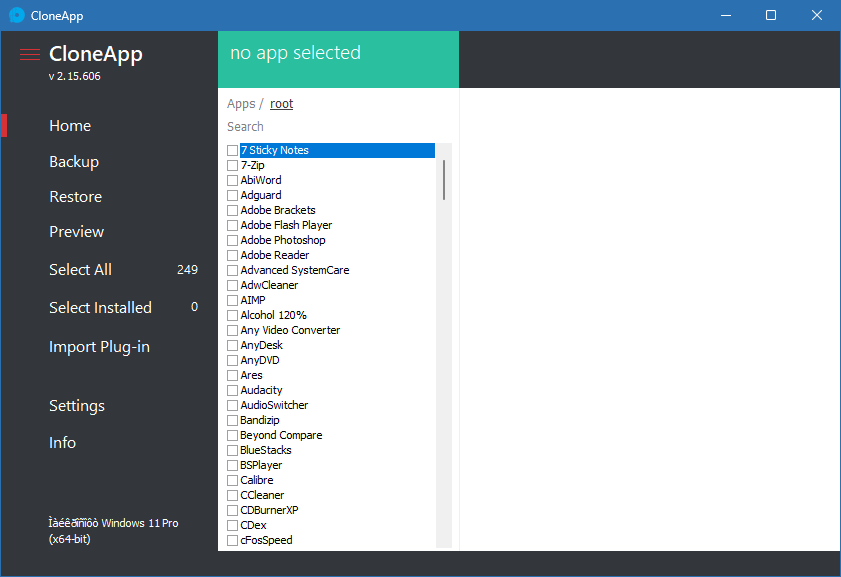This screenshot has width=841, height=577.
Task: Open the hamburger menu icon
Action: [30, 54]
